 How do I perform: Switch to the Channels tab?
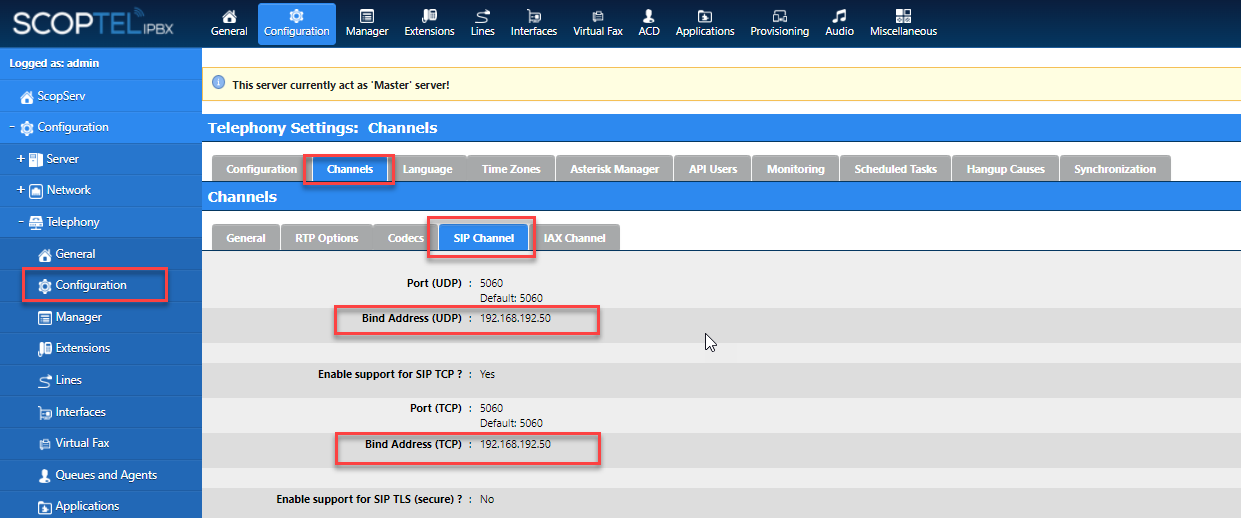[x=350, y=169]
